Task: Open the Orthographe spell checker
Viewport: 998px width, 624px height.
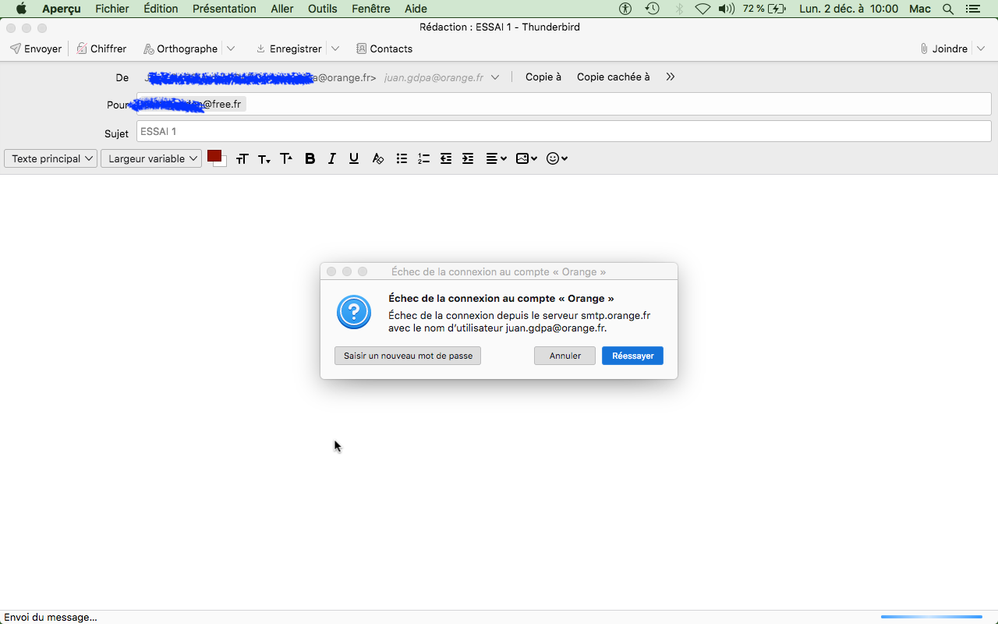Action: (x=181, y=48)
